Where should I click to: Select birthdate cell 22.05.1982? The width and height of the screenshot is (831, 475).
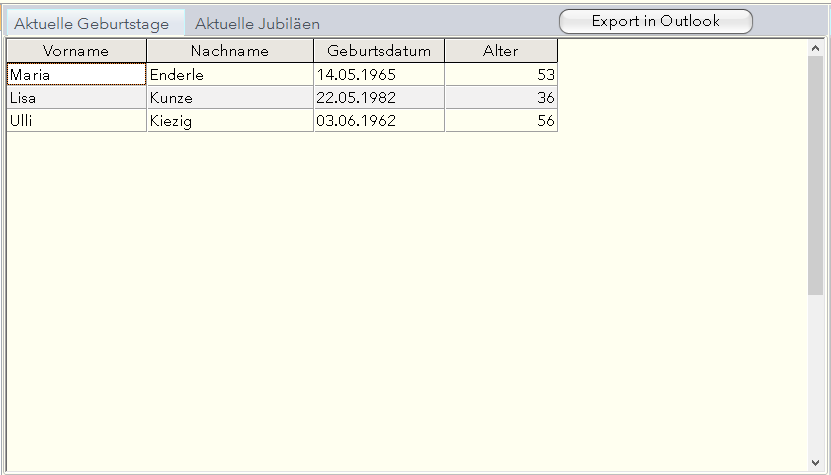click(379, 98)
